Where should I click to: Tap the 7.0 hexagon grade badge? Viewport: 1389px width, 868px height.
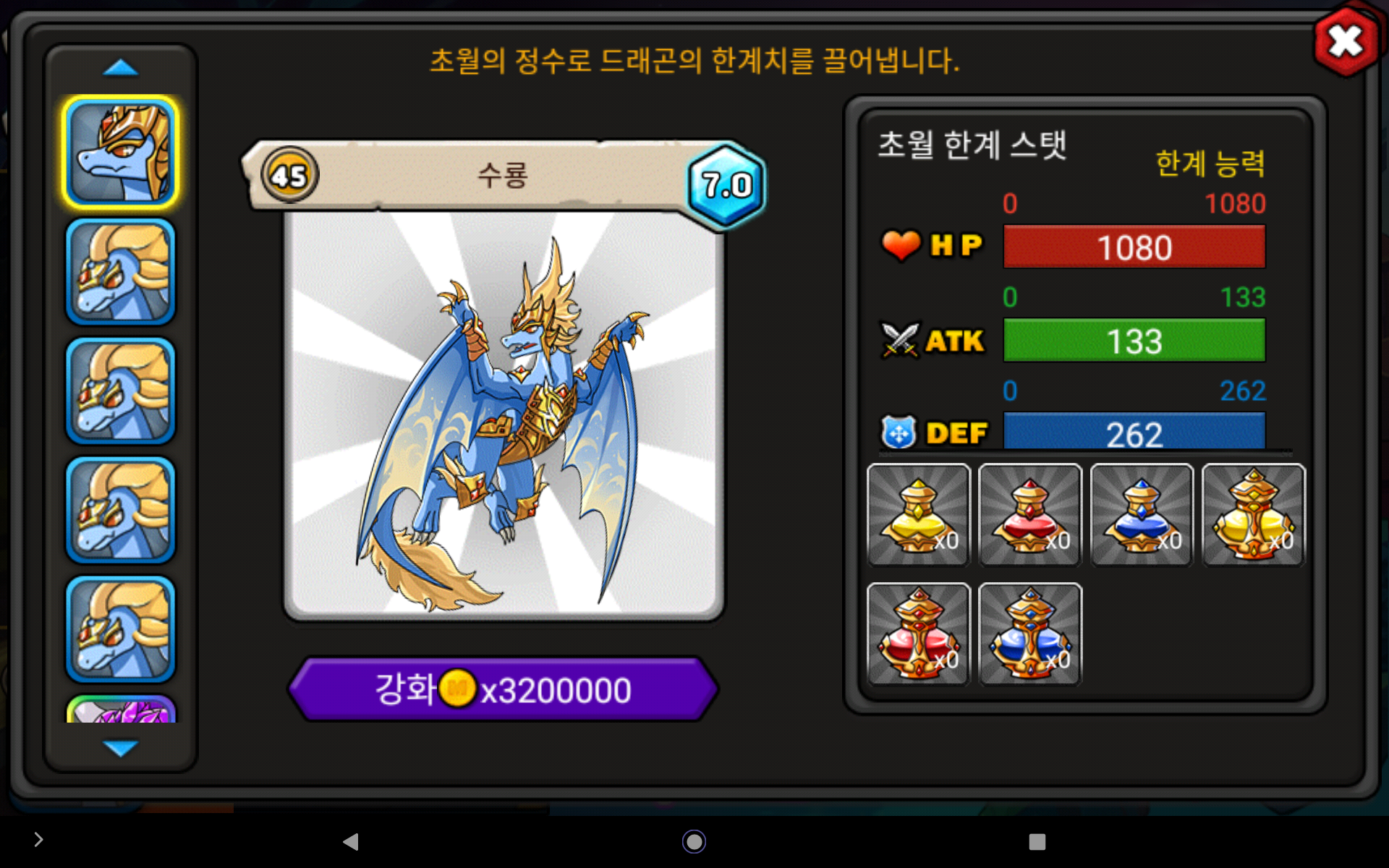pos(726,186)
